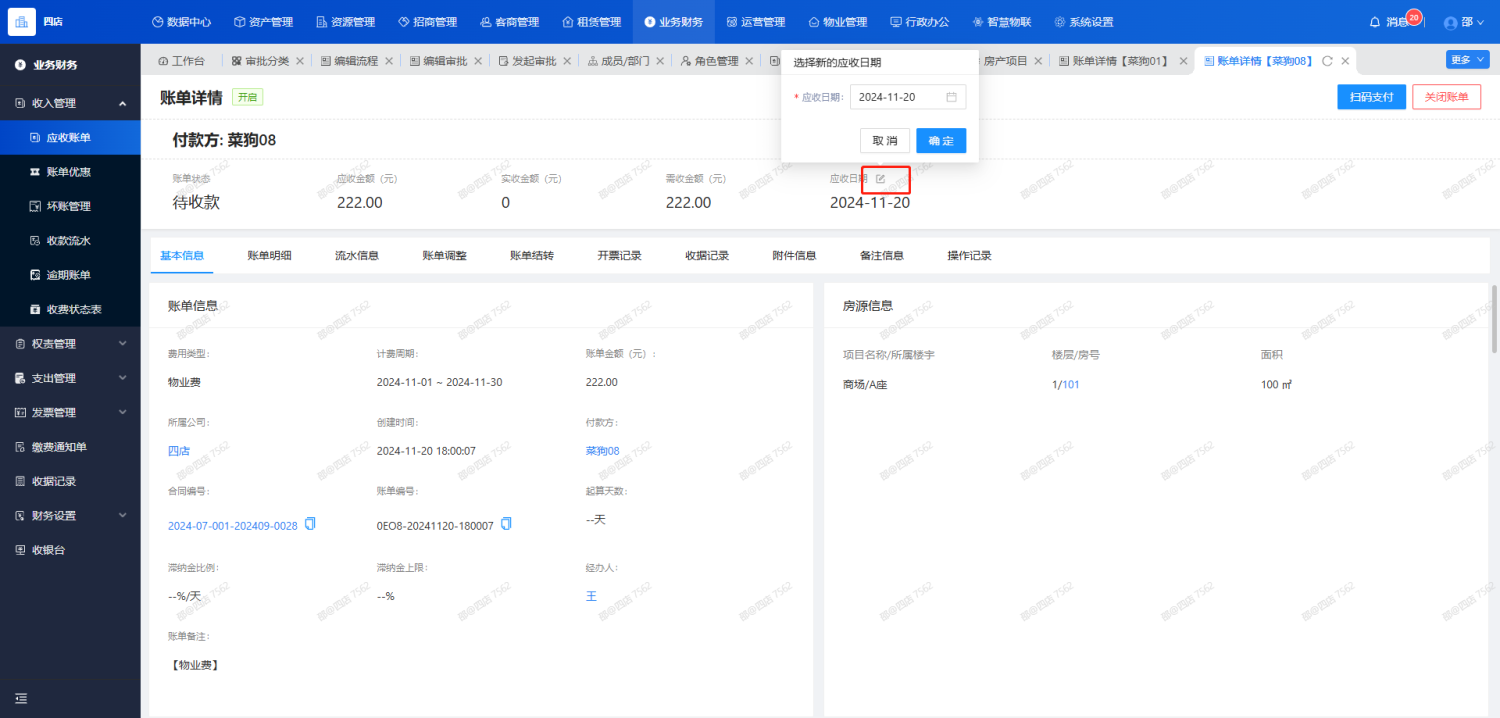
Task: Open the 资产管理 top menu
Action: tap(263, 22)
